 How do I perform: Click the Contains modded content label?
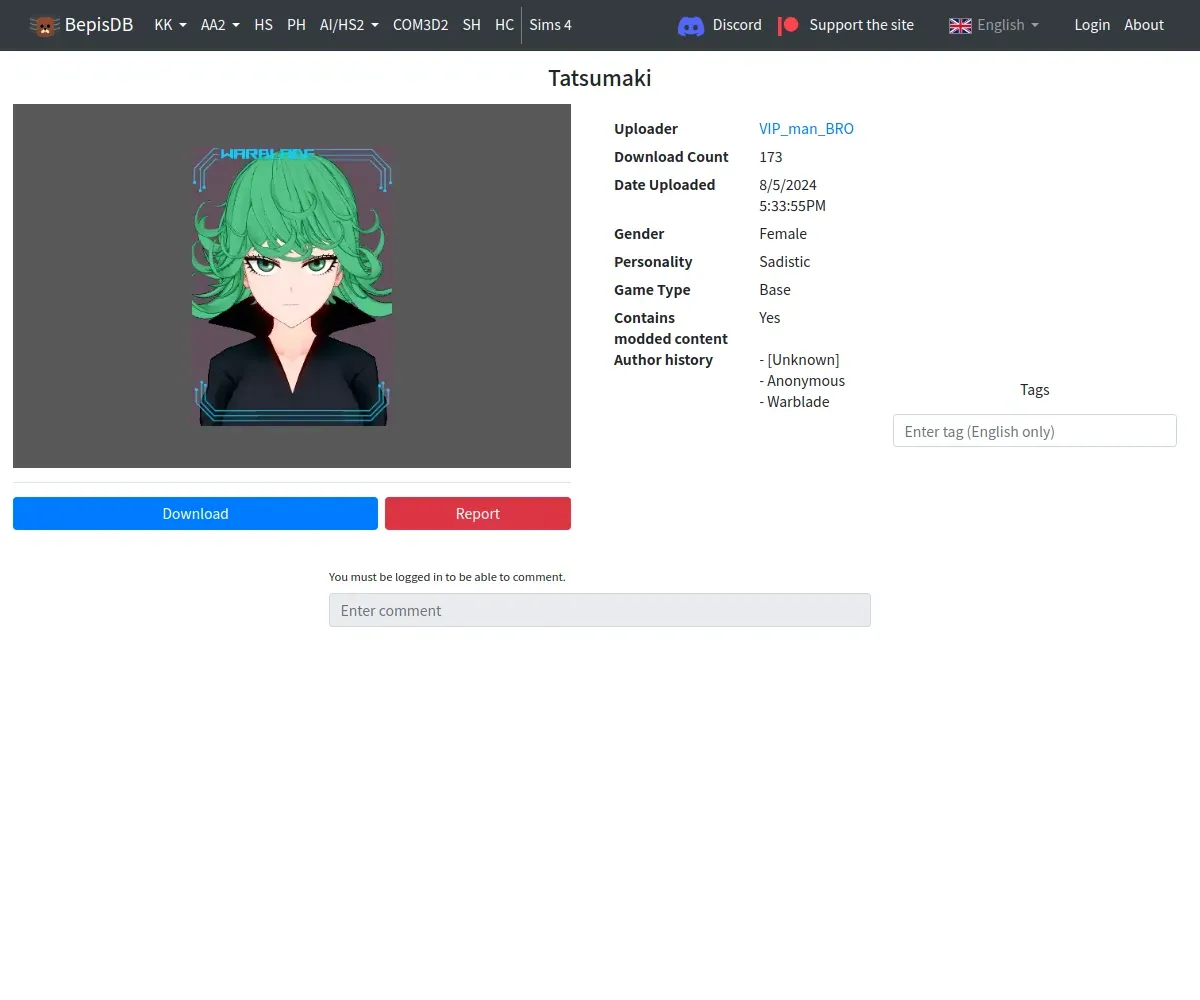click(671, 328)
